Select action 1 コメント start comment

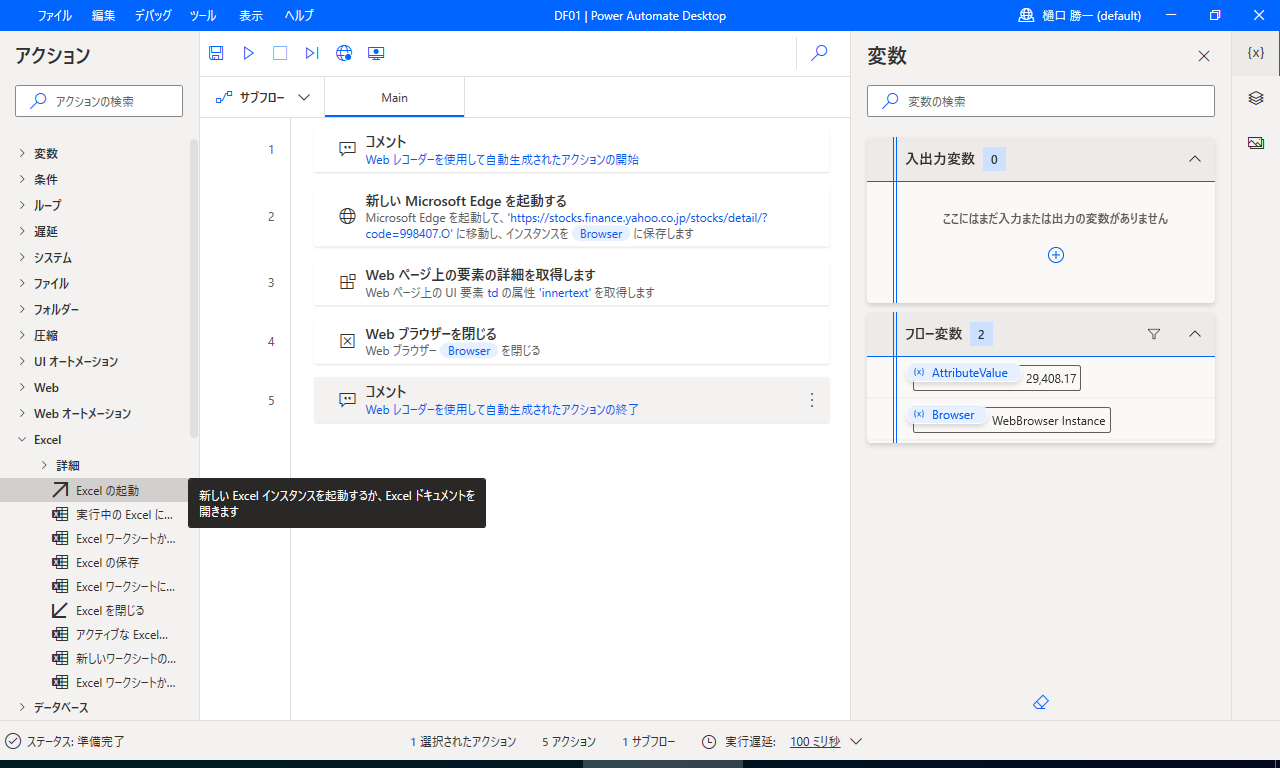572,150
